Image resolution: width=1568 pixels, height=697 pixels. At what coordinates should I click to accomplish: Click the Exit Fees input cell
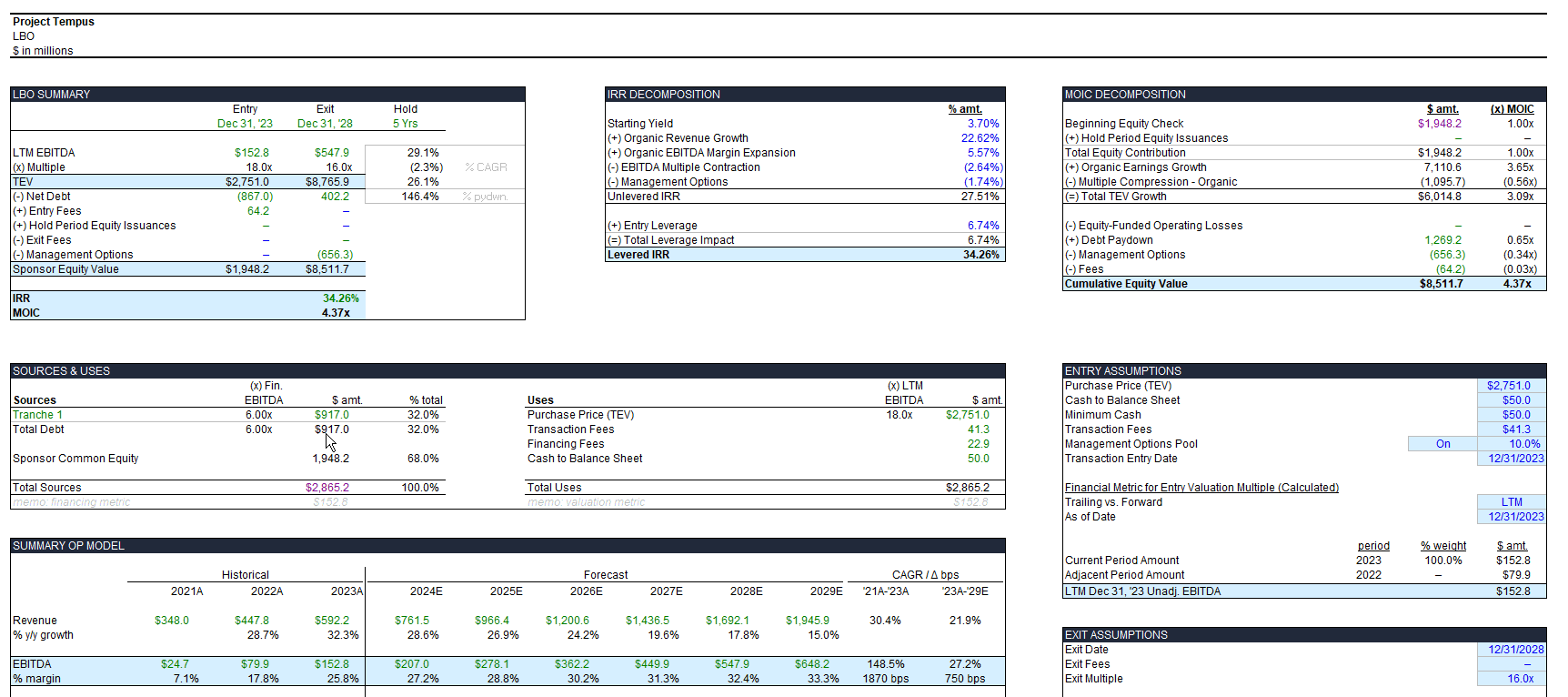pos(1512,664)
